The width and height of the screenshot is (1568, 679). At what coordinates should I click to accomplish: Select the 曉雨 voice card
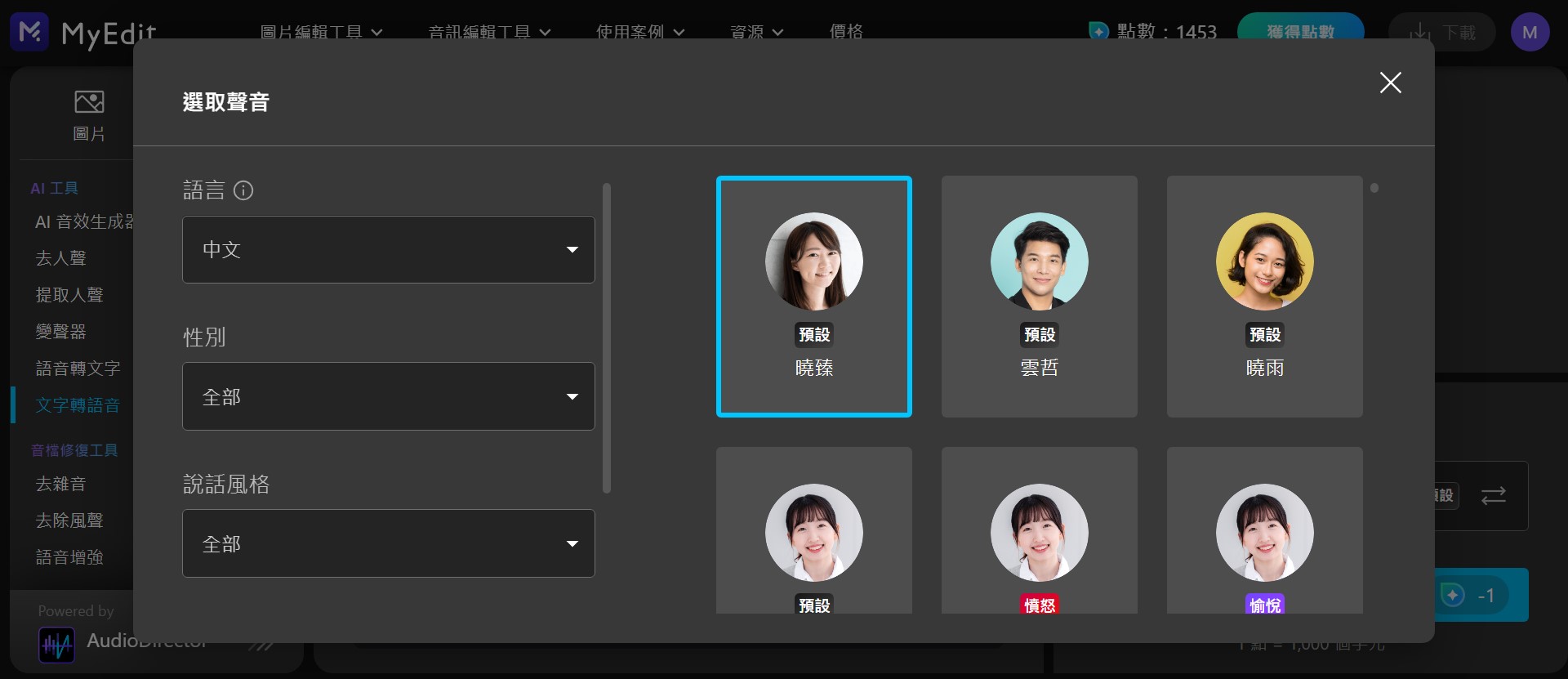pyautogui.click(x=1265, y=297)
